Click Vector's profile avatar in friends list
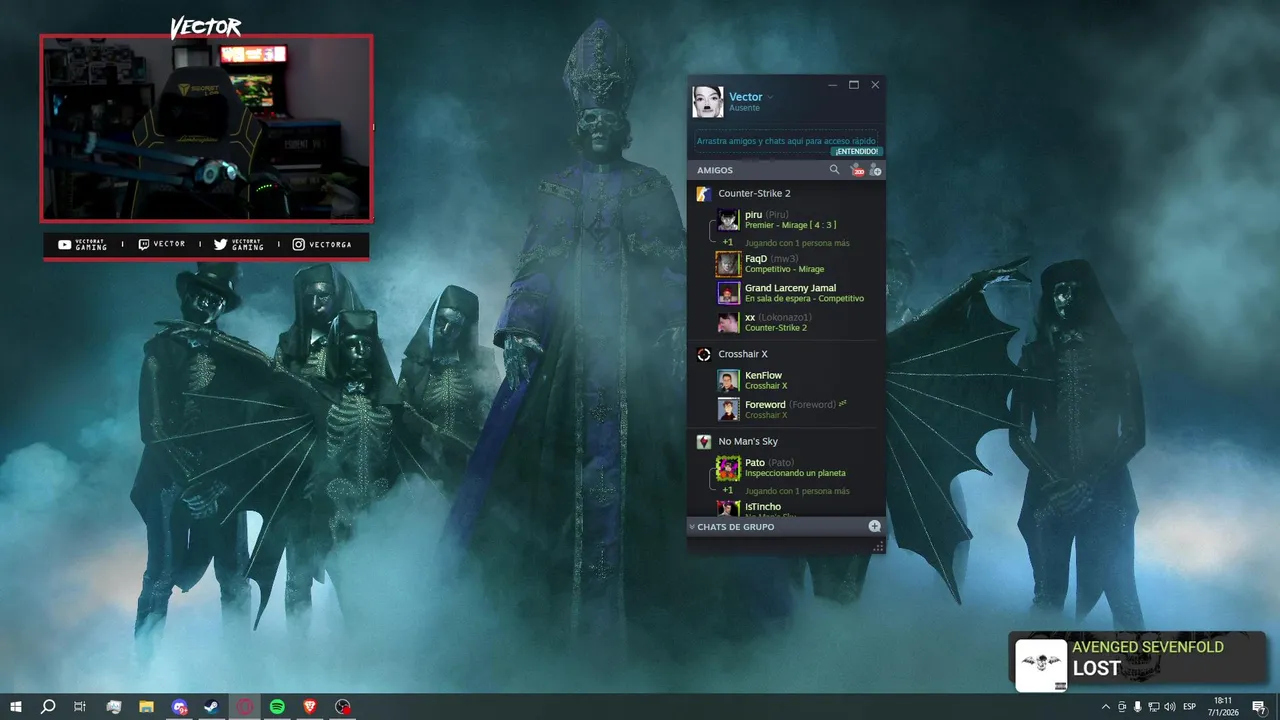Screen dimensions: 1280x720 pos(708,101)
